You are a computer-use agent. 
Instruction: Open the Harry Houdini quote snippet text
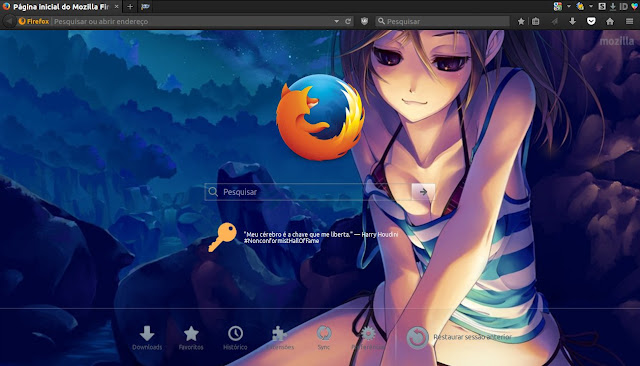[321, 237]
